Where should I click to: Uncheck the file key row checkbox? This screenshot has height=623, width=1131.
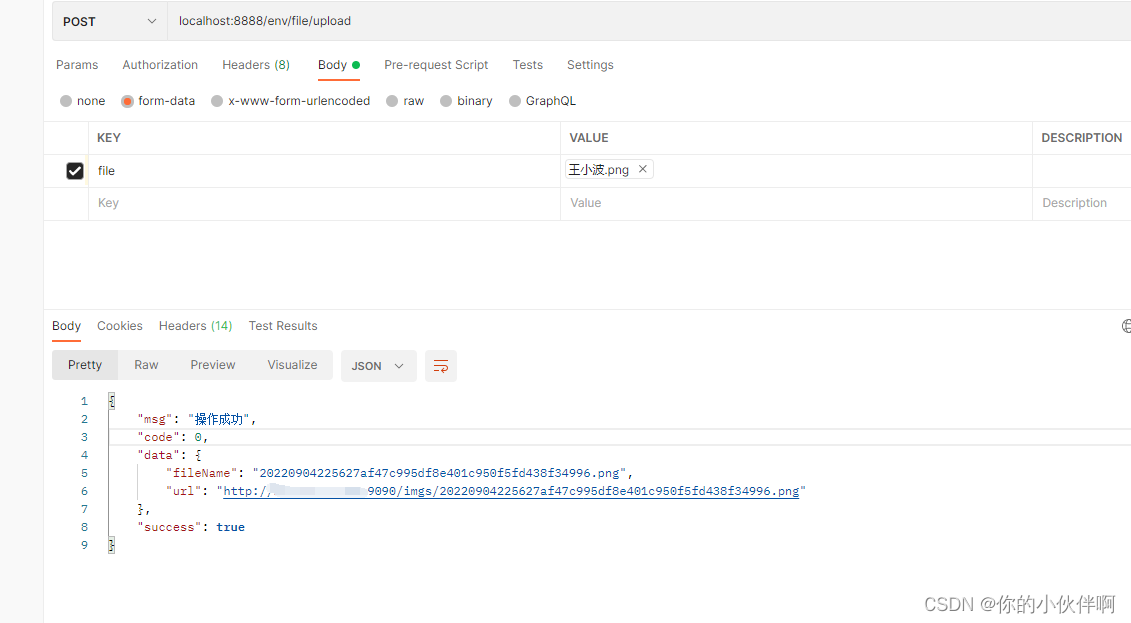(x=74, y=170)
